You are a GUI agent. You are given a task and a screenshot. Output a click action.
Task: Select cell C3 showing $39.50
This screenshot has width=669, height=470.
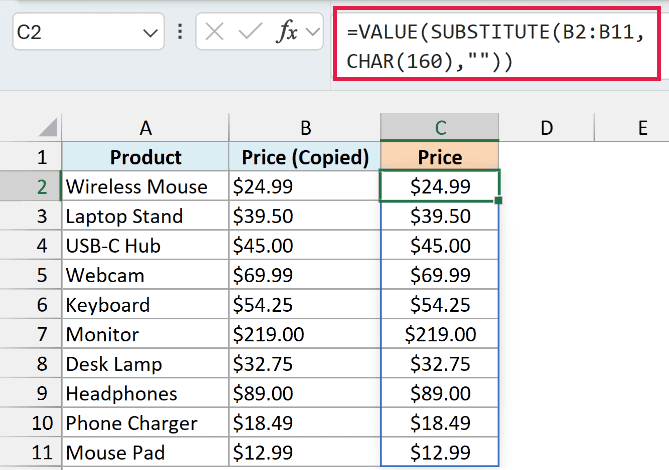tap(439, 216)
